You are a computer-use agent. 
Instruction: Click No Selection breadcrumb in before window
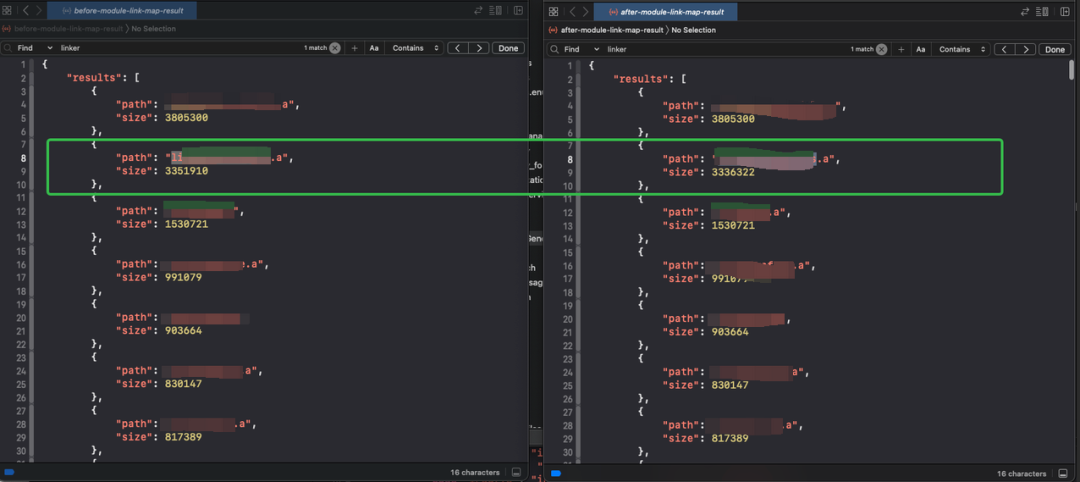pyautogui.click(x=154, y=29)
